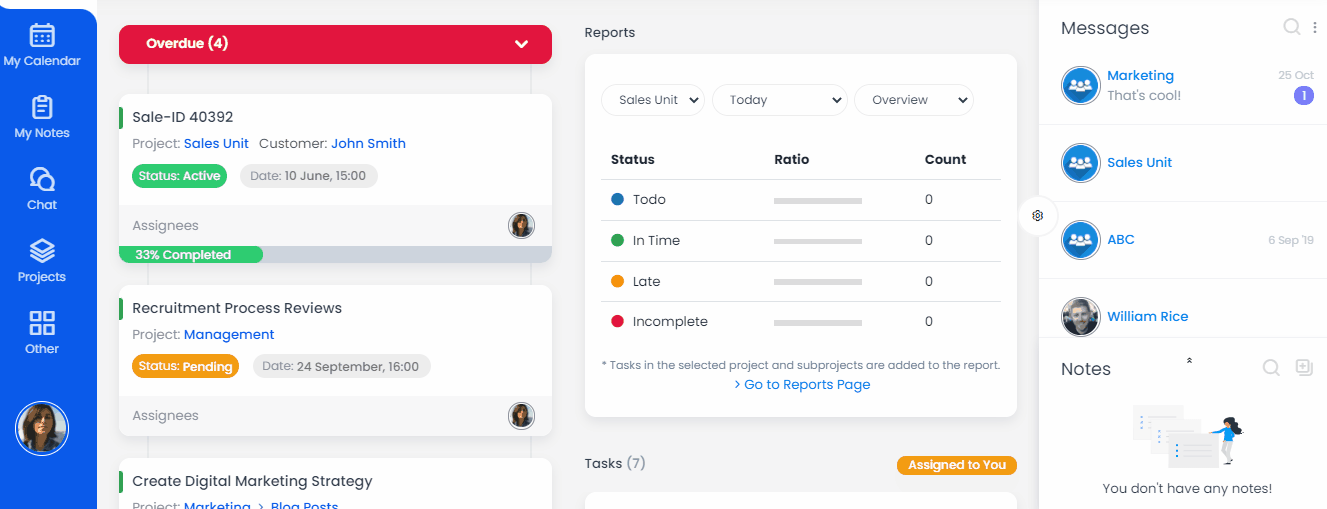Viewport: 1327px width, 509px height.
Task: Click the Count column header
Action: coord(945,160)
